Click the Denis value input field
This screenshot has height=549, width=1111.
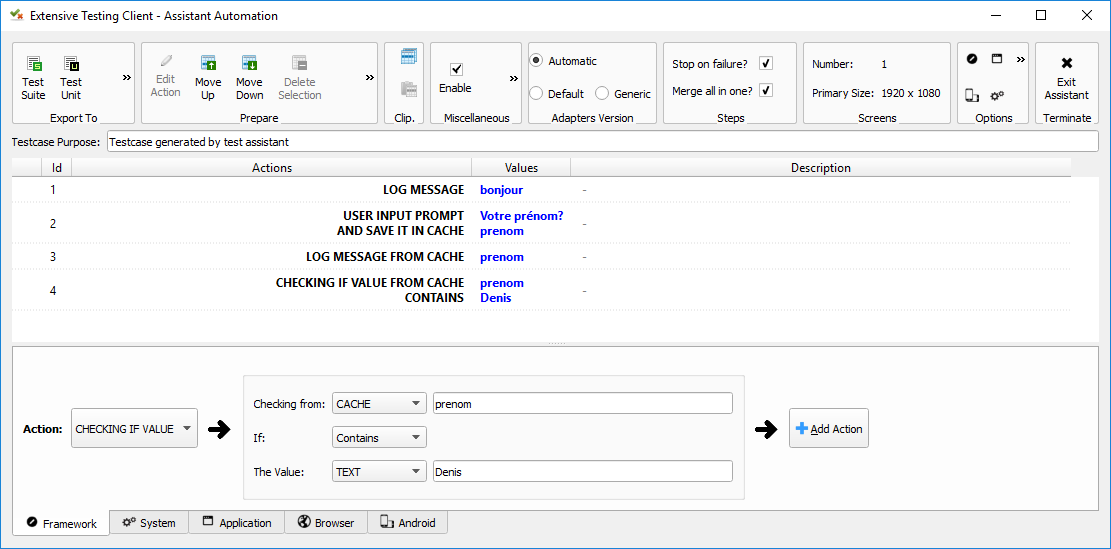[582, 472]
